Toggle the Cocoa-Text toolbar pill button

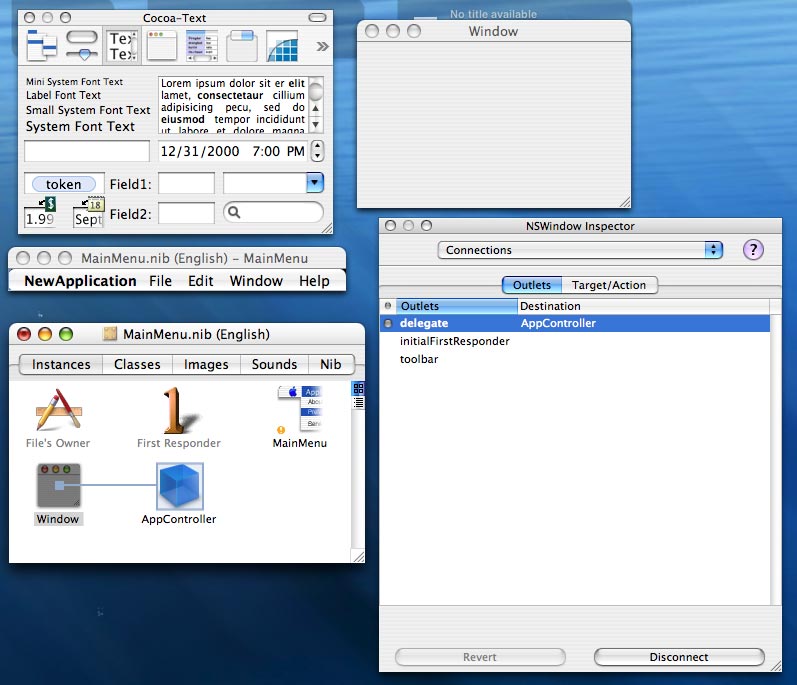coord(317,18)
